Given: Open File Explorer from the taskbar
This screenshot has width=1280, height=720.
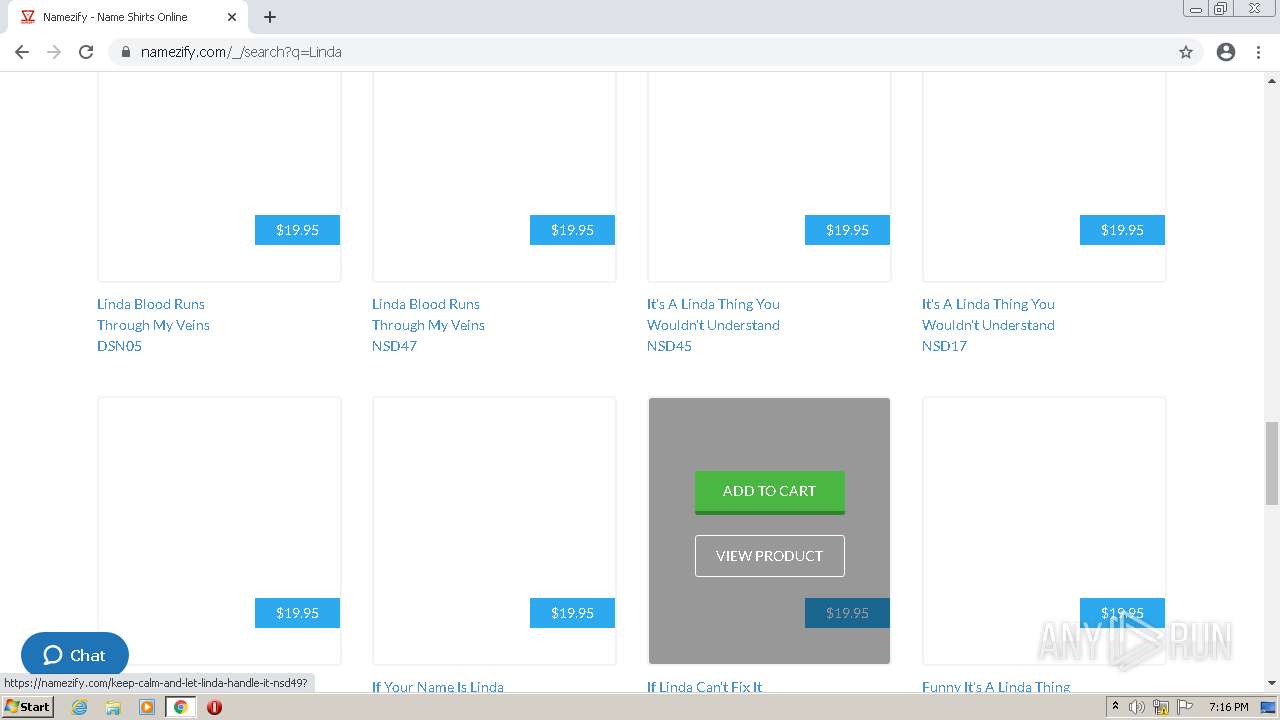Looking at the screenshot, I should [113, 707].
